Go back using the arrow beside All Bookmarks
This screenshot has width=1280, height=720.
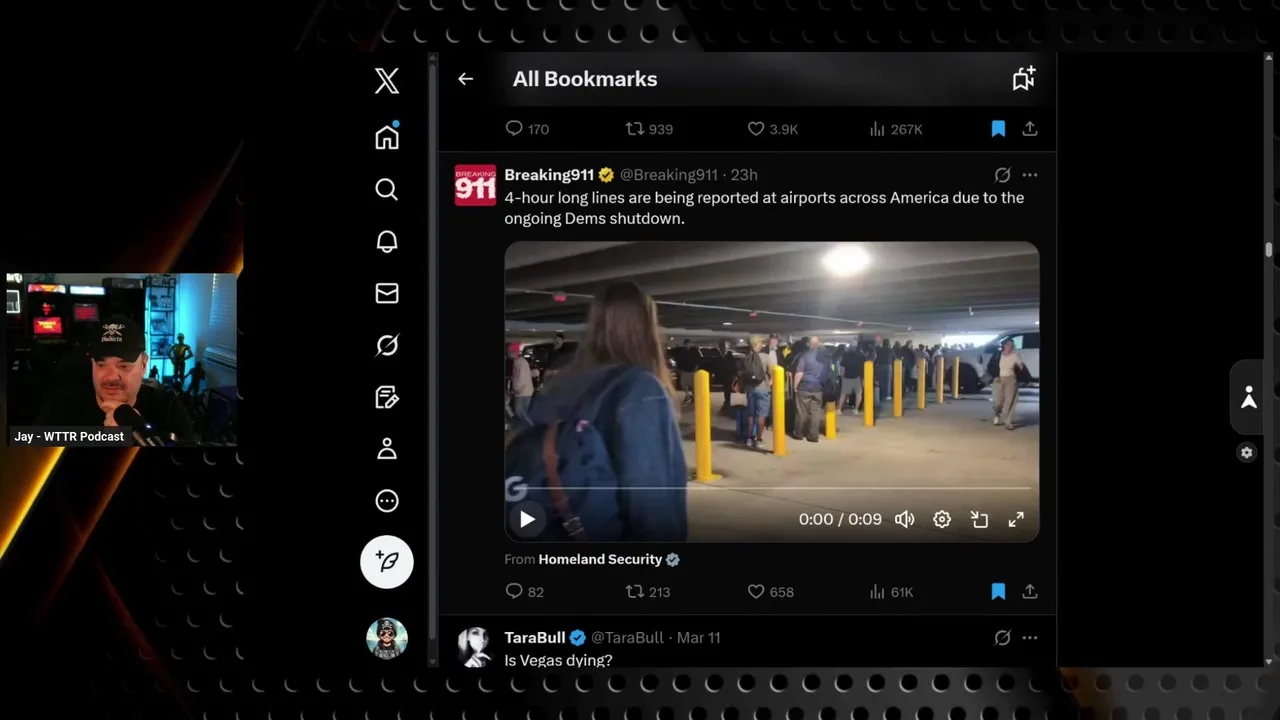point(466,79)
